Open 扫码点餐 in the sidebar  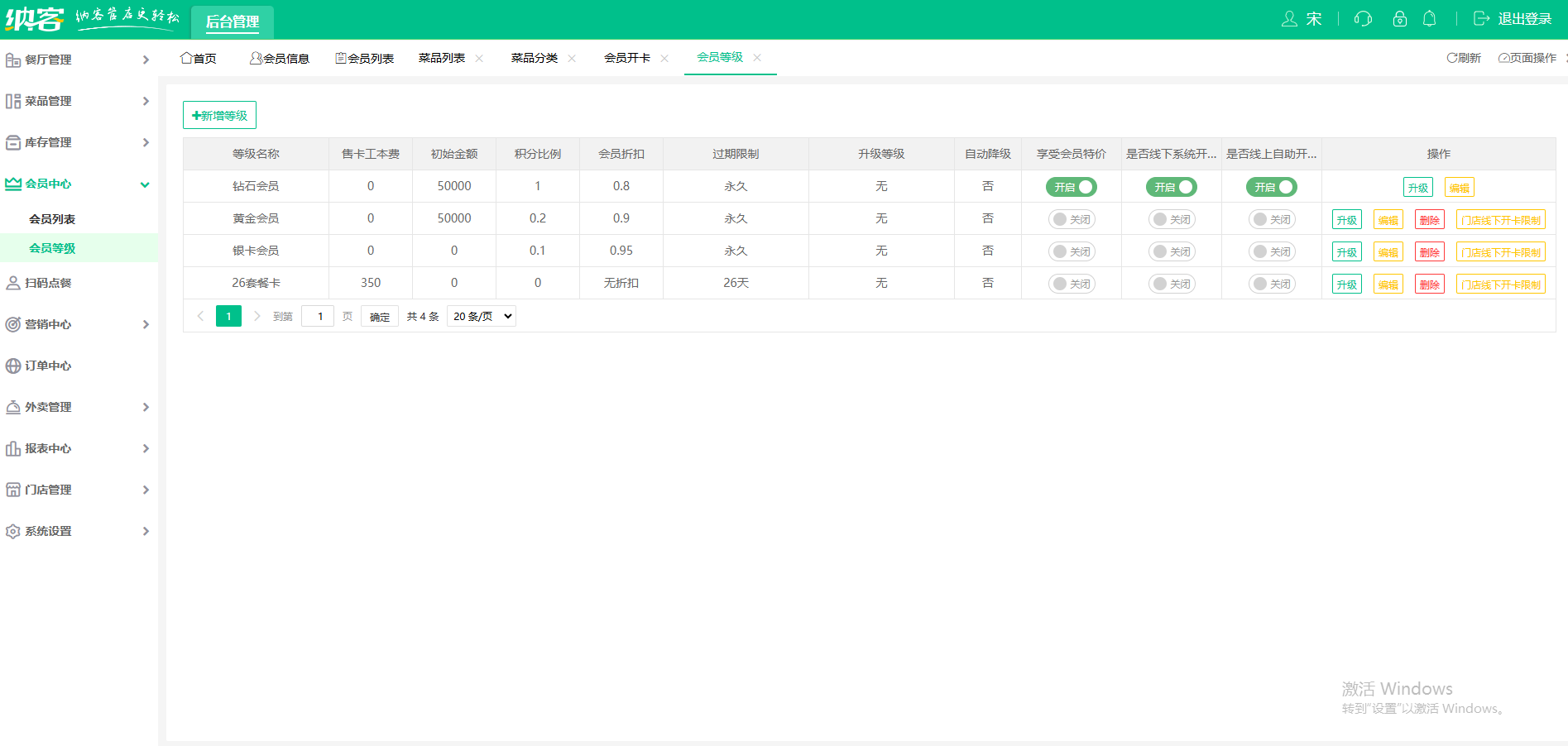(x=48, y=283)
